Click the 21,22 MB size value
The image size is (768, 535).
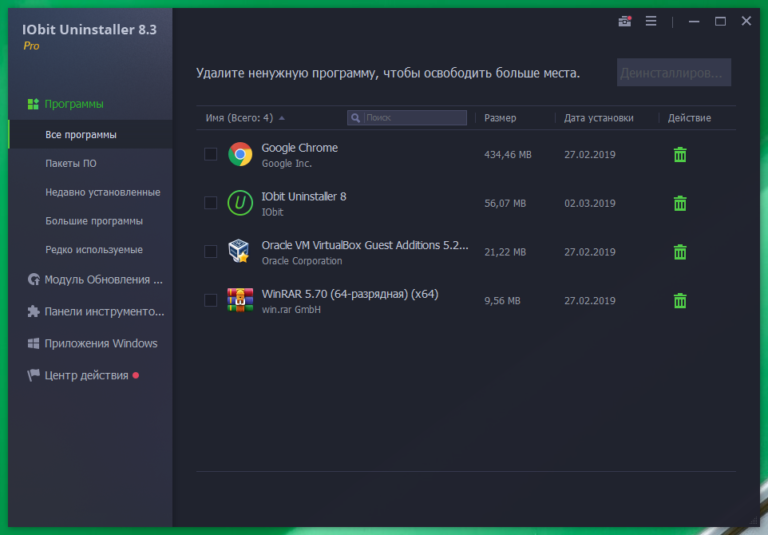click(x=505, y=252)
